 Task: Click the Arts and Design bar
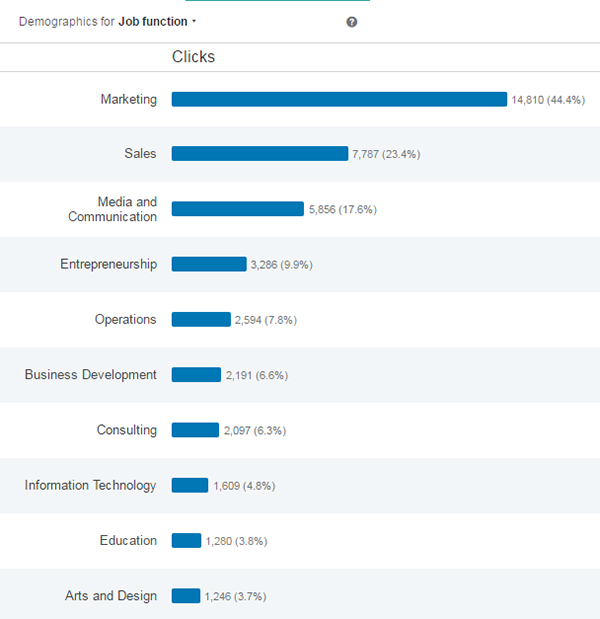[186, 596]
